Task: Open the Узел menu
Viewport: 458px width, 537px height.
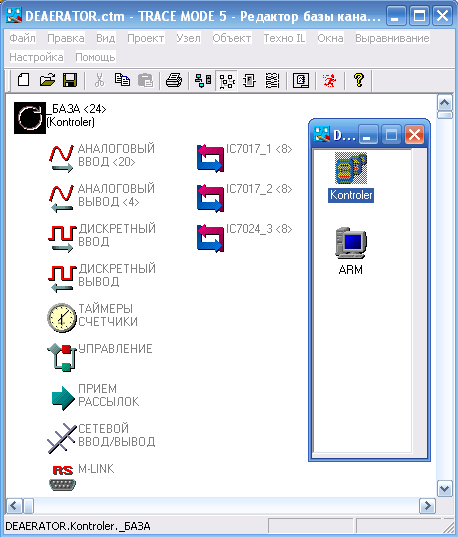Action: coord(188,38)
